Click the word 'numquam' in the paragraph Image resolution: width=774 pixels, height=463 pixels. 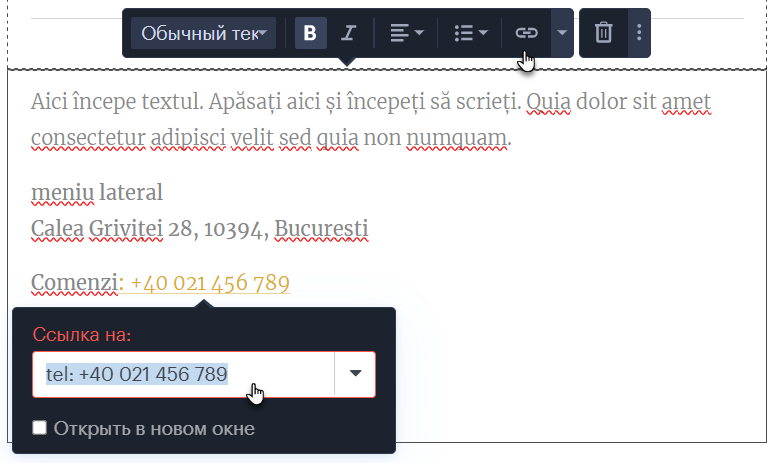[x=456, y=138]
